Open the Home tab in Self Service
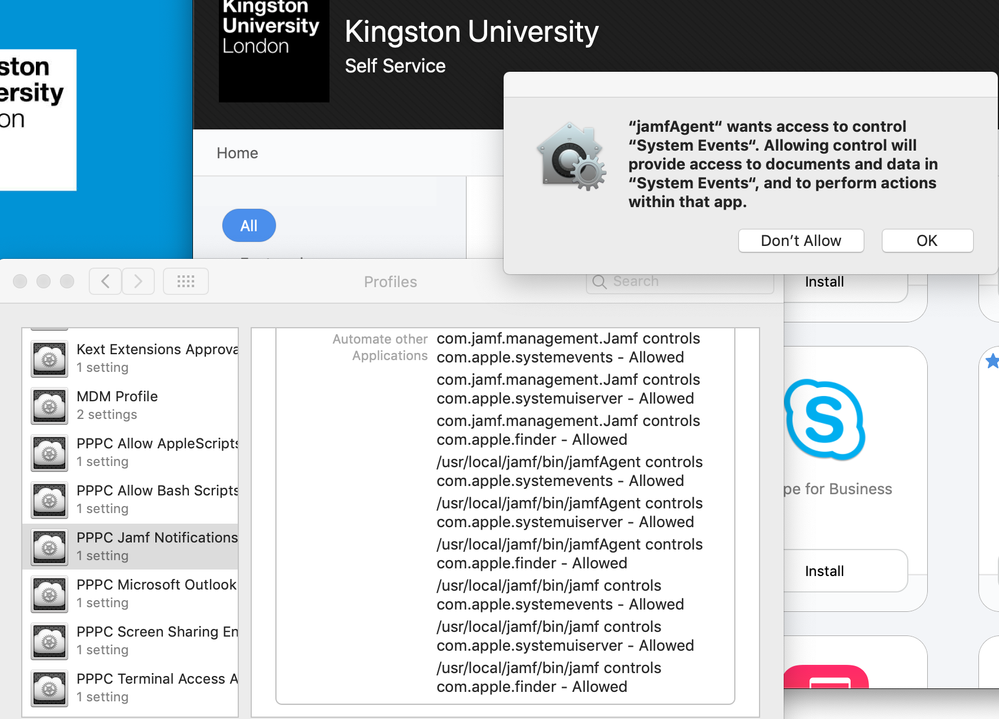The height and width of the screenshot is (719, 999). tap(237, 153)
